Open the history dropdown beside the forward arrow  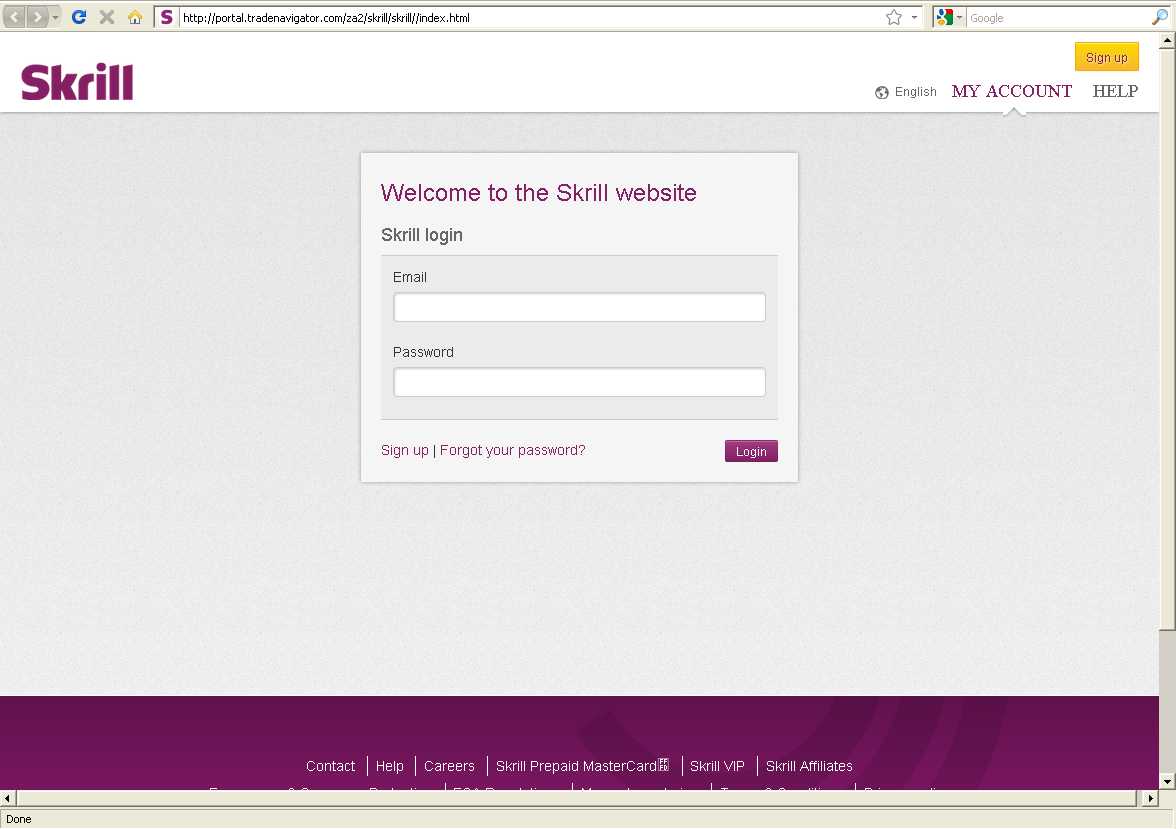tap(56, 17)
